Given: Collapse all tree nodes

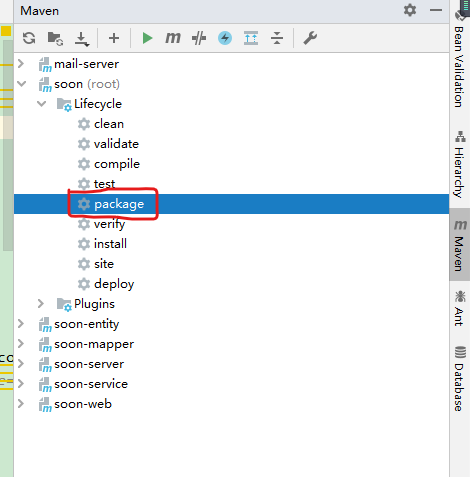Looking at the screenshot, I should point(277,38).
